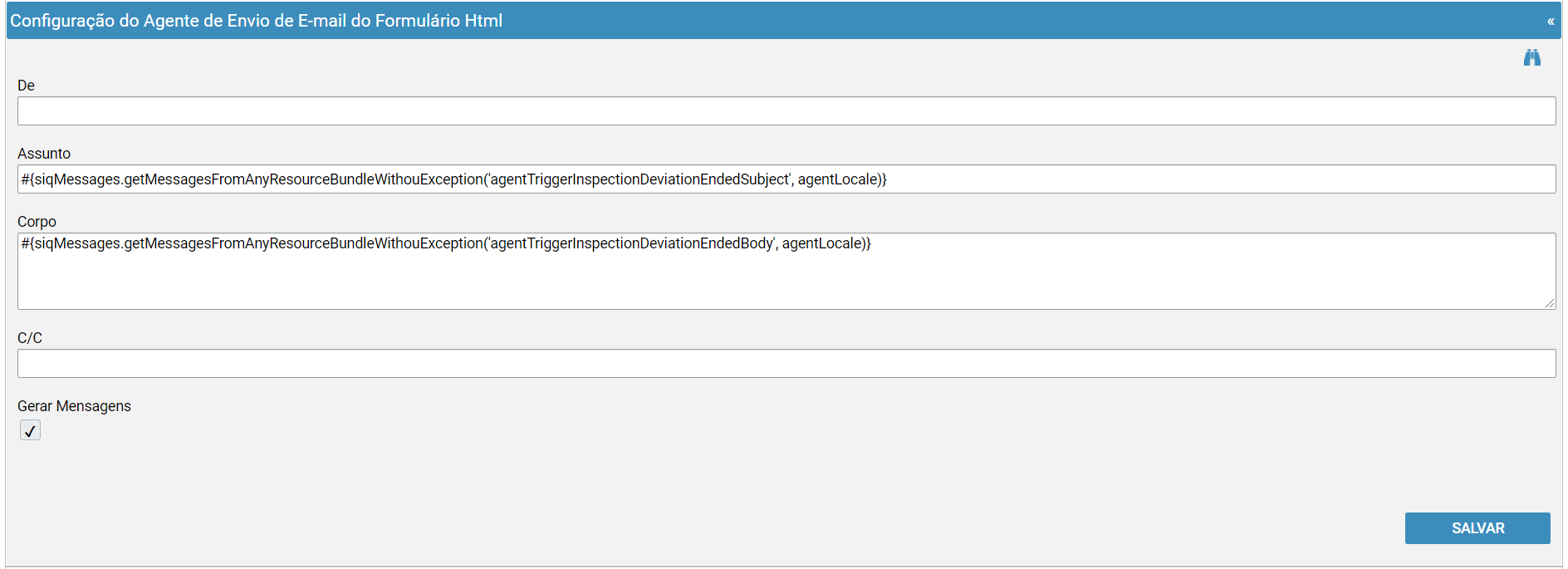This screenshot has height=569, width=1568.
Task: Focus the De input field
Action: pos(786,111)
